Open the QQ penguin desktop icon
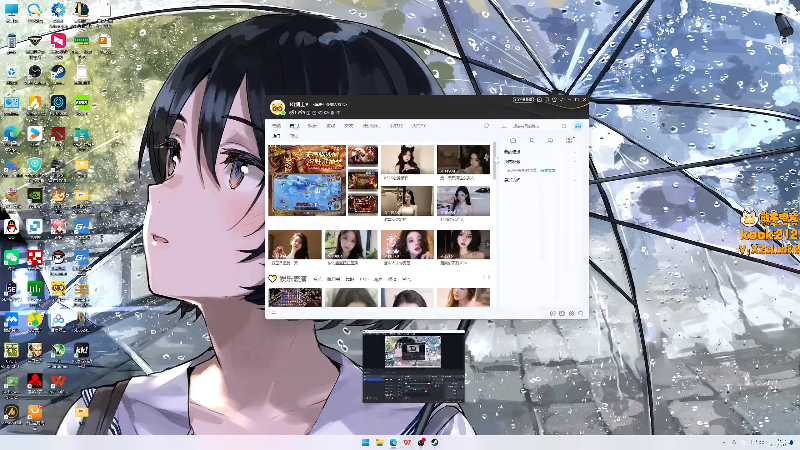The width and height of the screenshot is (800, 450). tap(11, 227)
